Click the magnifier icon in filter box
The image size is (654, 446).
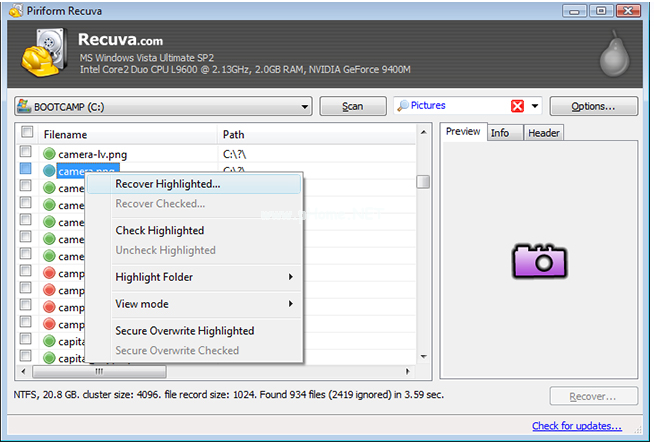click(x=403, y=106)
